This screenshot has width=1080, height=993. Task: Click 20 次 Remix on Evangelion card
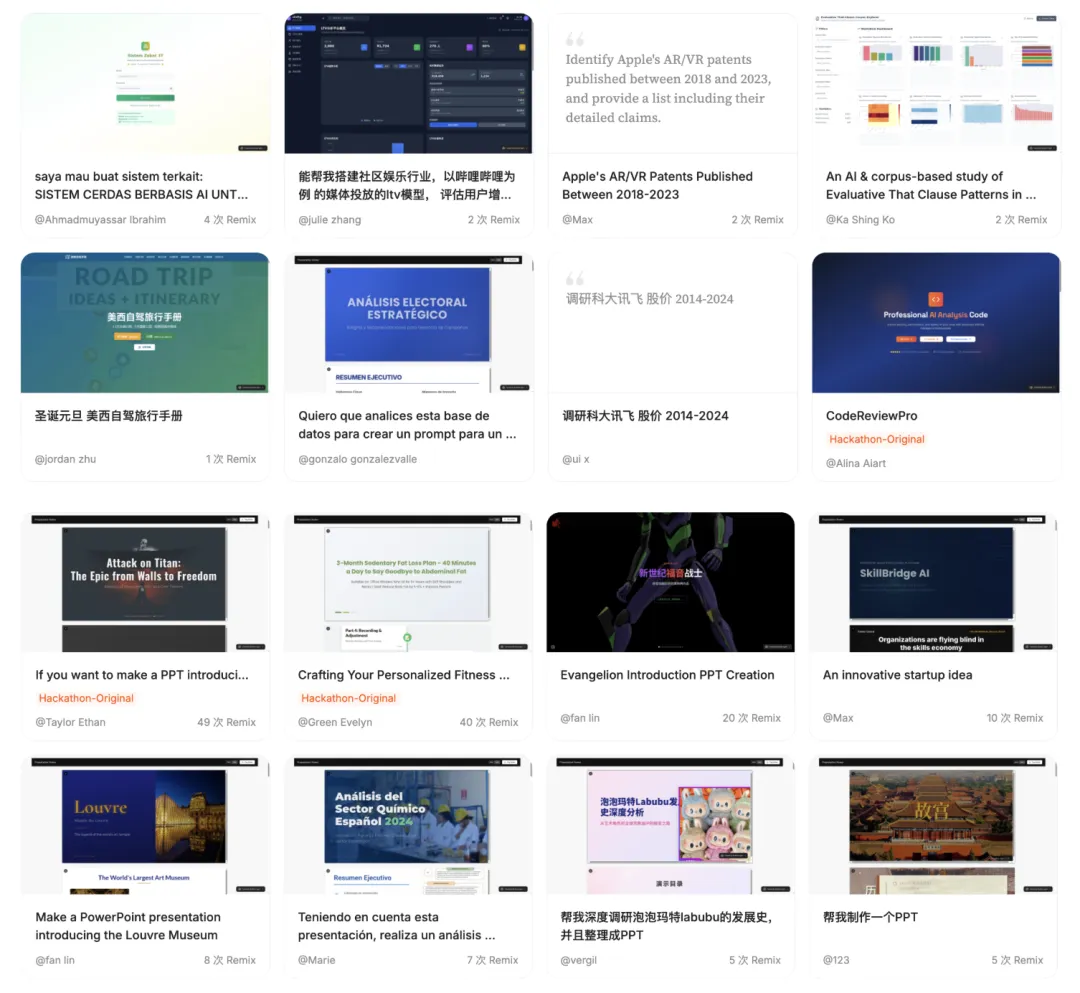coord(752,718)
